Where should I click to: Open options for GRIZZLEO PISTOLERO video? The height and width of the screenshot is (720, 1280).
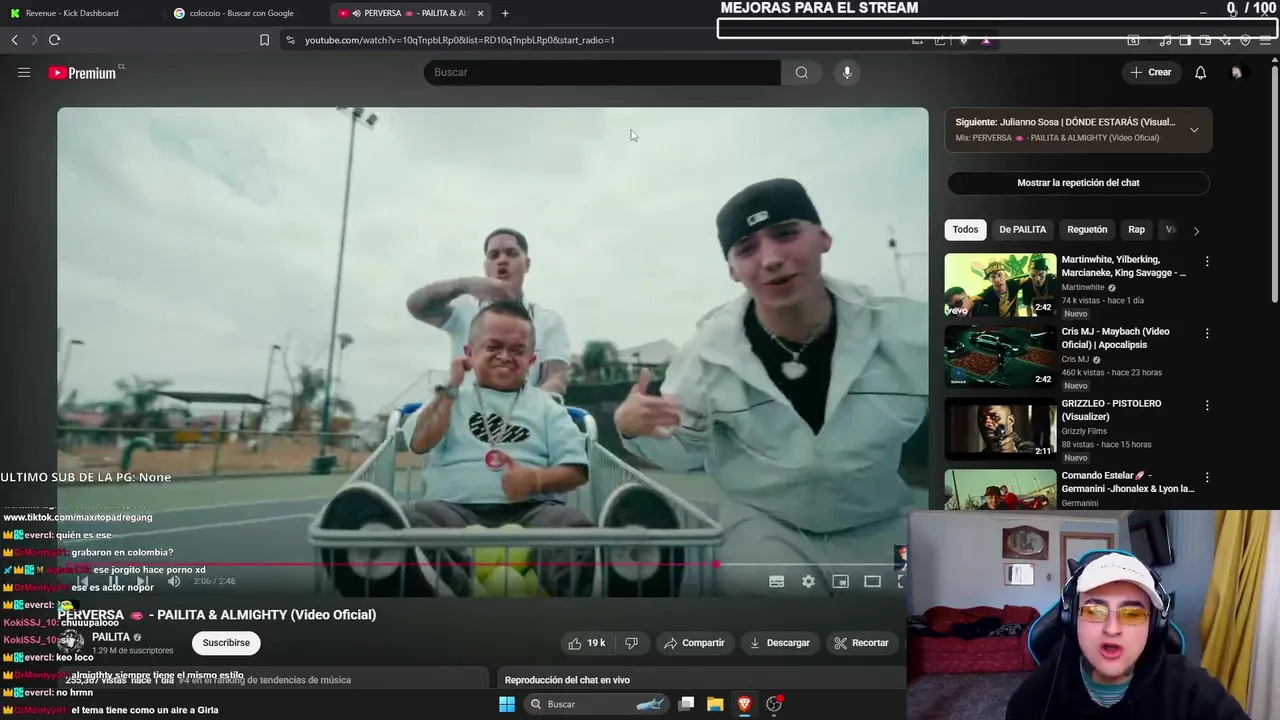pos(1207,405)
